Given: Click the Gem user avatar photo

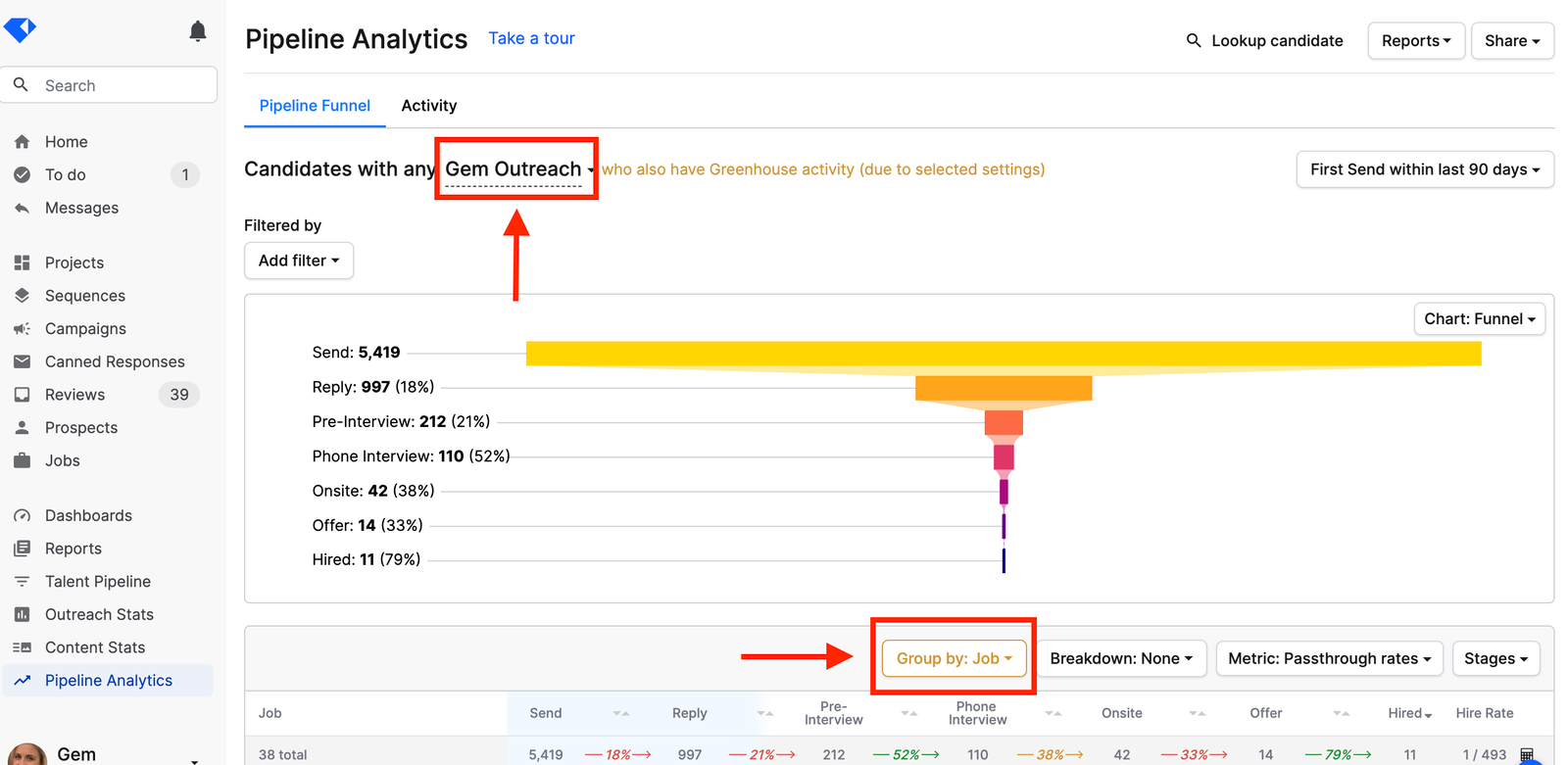Looking at the screenshot, I should click(27, 754).
